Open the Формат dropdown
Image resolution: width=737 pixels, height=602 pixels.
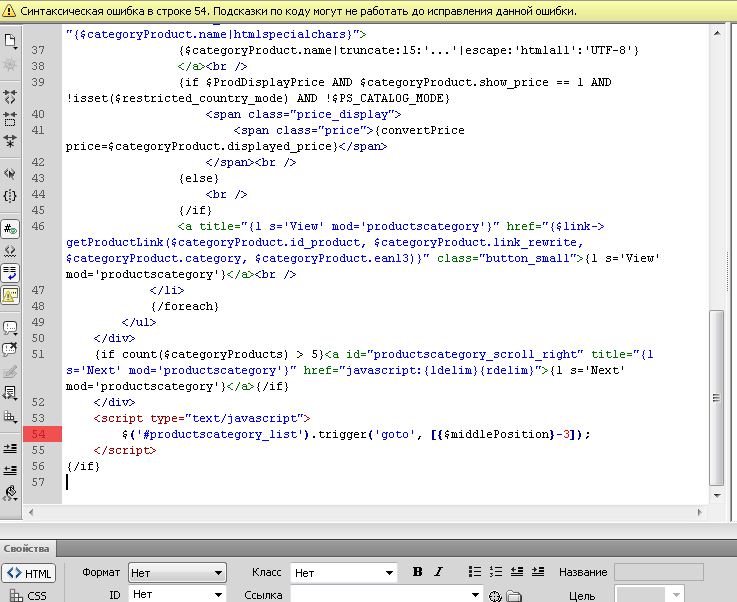[177, 573]
